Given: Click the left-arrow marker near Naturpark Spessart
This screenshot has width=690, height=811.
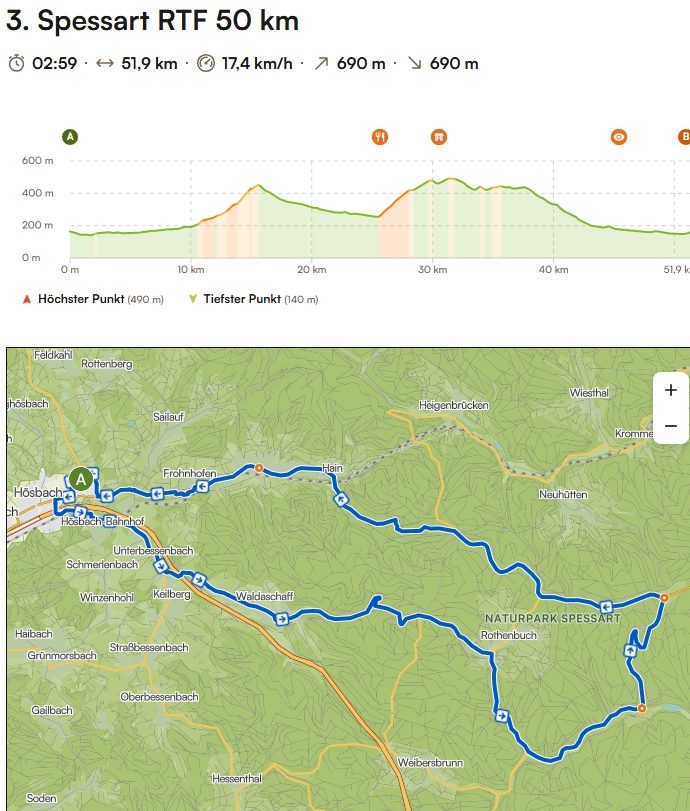Looking at the screenshot, I should (x=606, y=606).
